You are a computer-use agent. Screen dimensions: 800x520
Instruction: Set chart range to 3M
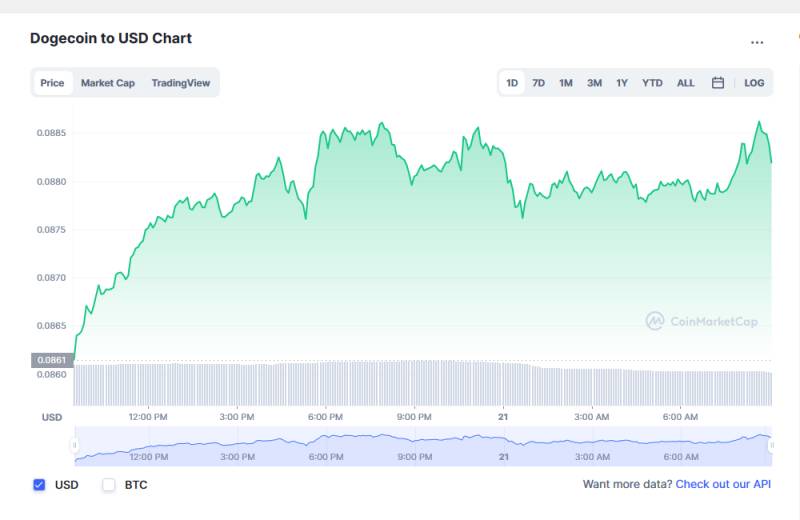(x=594, y=83)
